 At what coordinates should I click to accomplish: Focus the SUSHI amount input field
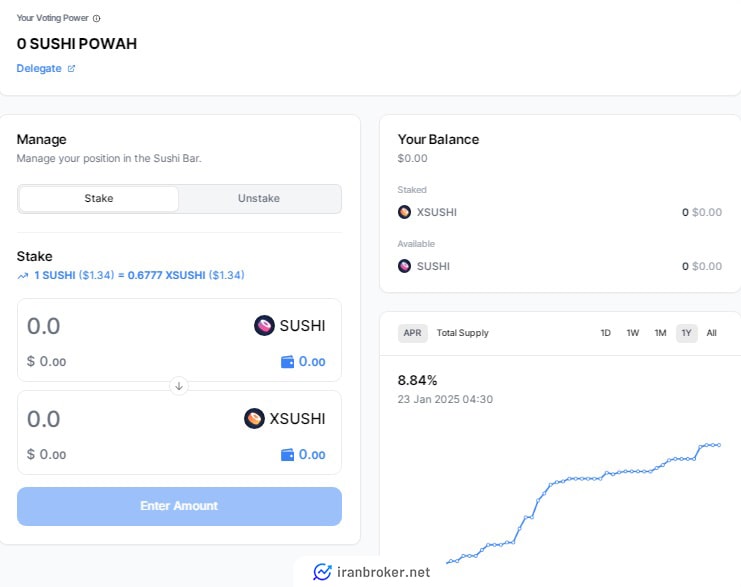pos(43,326)
